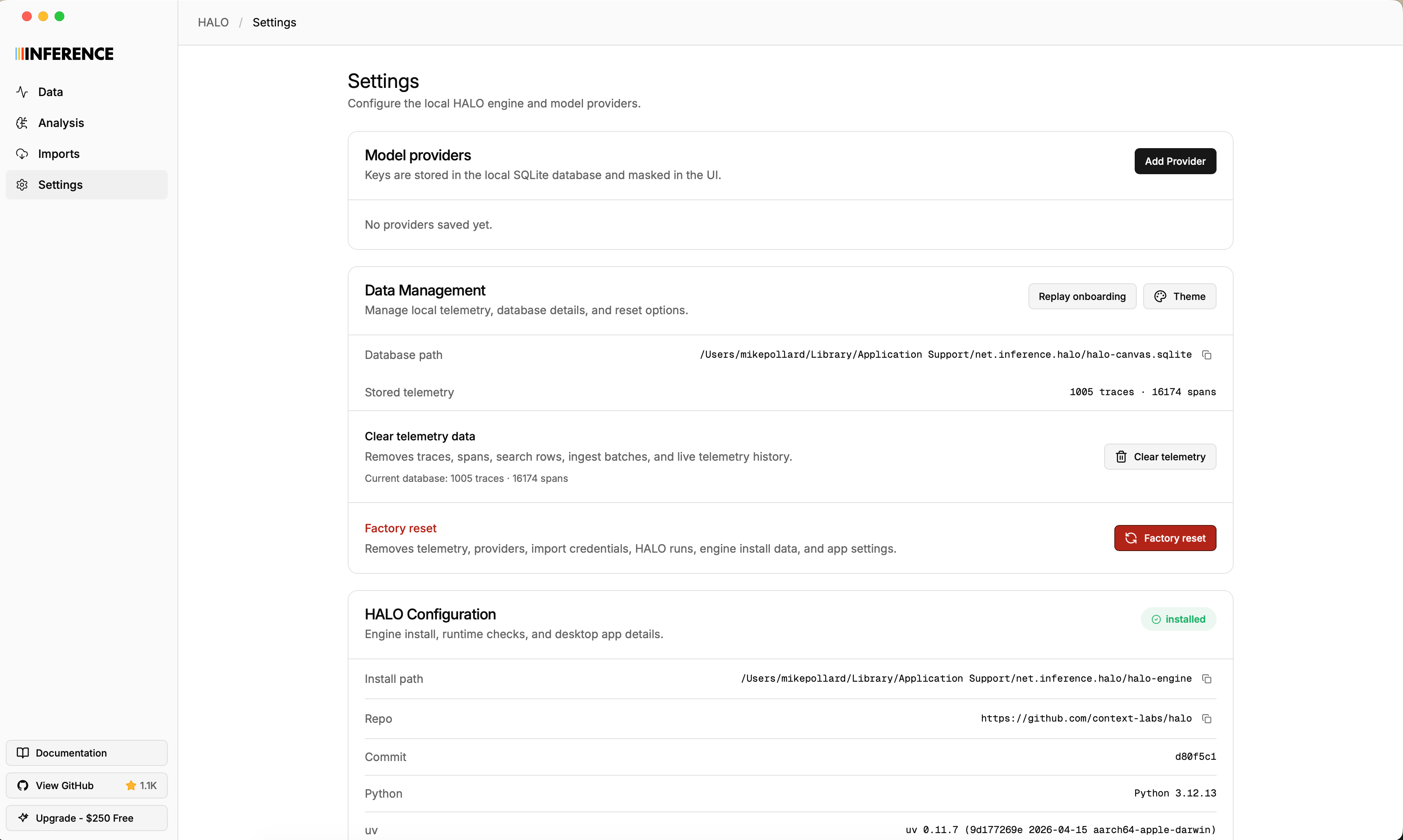Click the trash icon on Clear telemetry
The height and width of the screenshot is (840, 1403).
tap(1121, 457)
